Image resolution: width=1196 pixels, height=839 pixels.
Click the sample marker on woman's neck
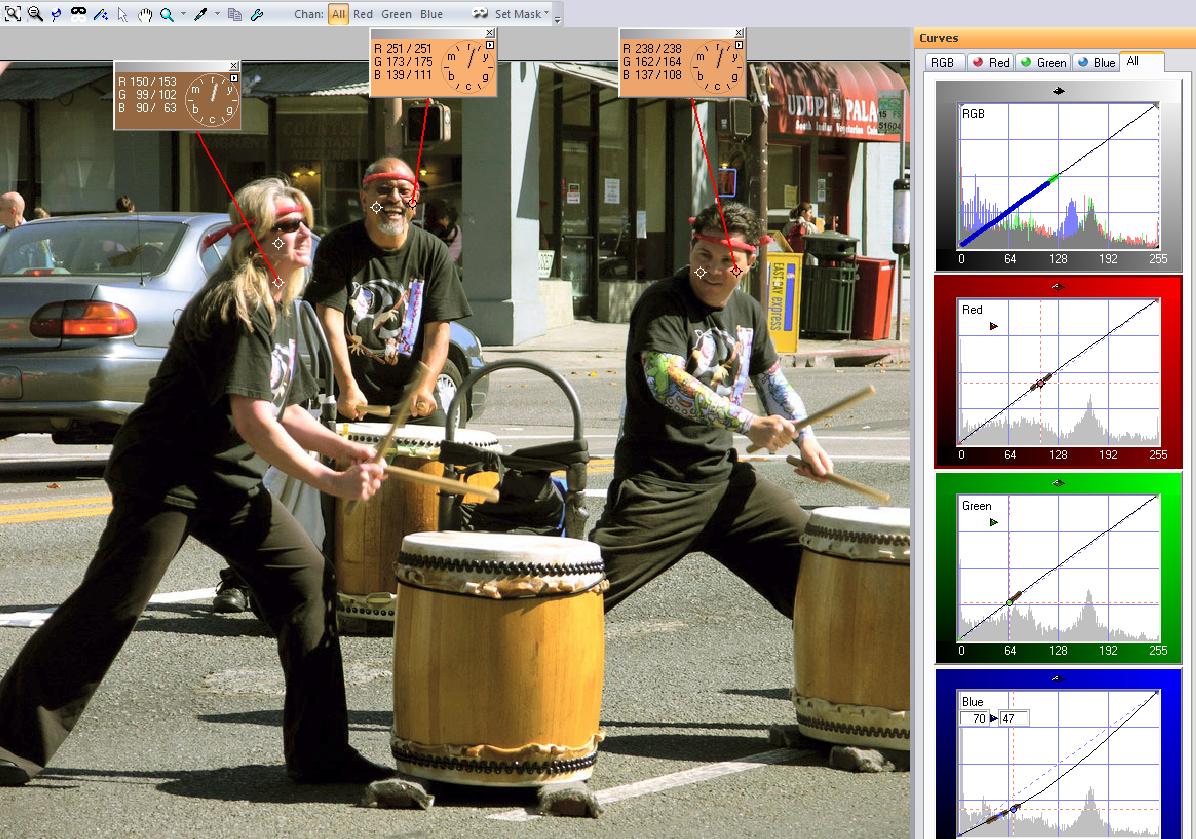tap(278, 282)
